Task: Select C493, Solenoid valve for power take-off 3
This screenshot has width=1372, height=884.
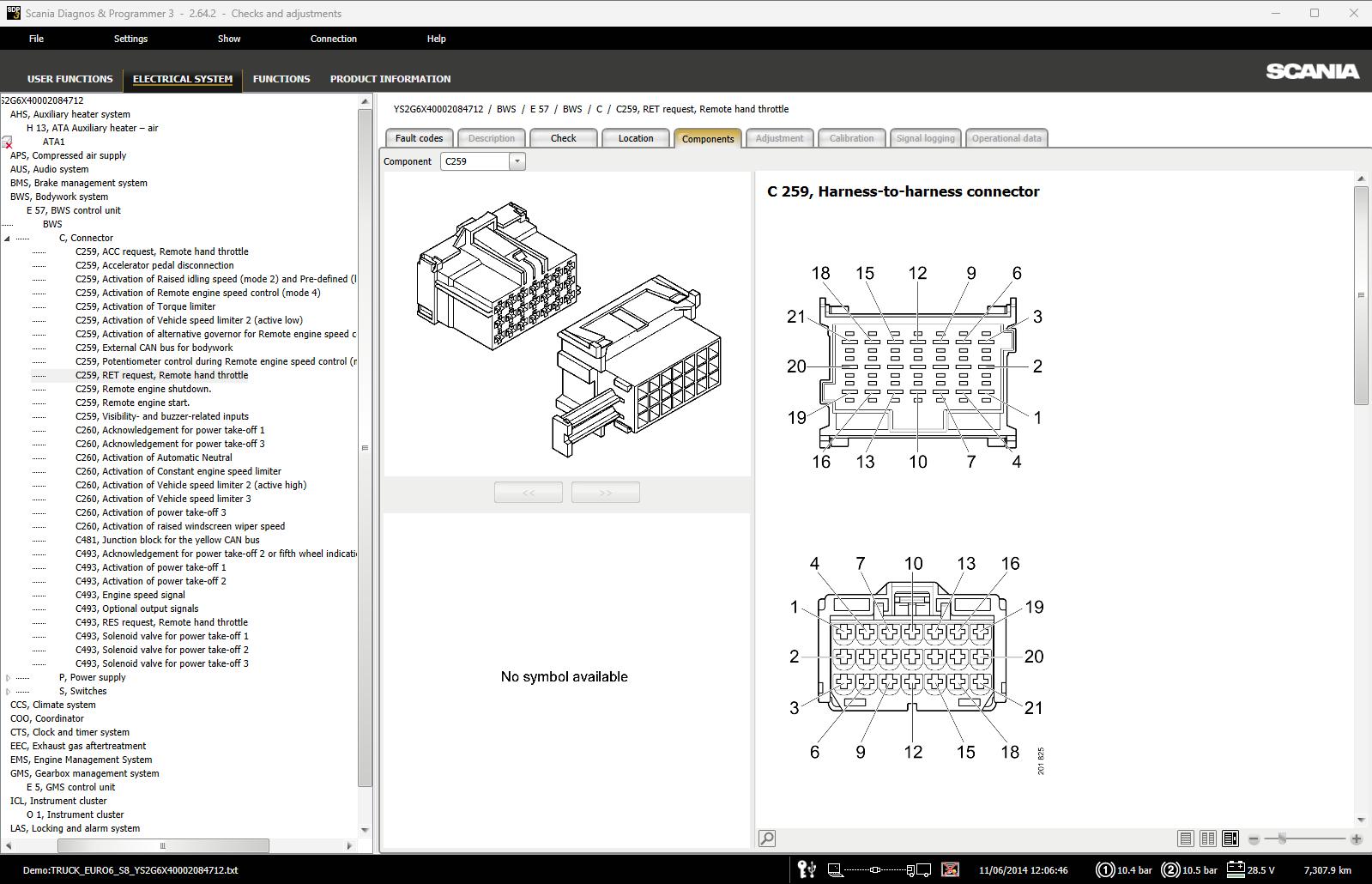Action: click(162, 664)
